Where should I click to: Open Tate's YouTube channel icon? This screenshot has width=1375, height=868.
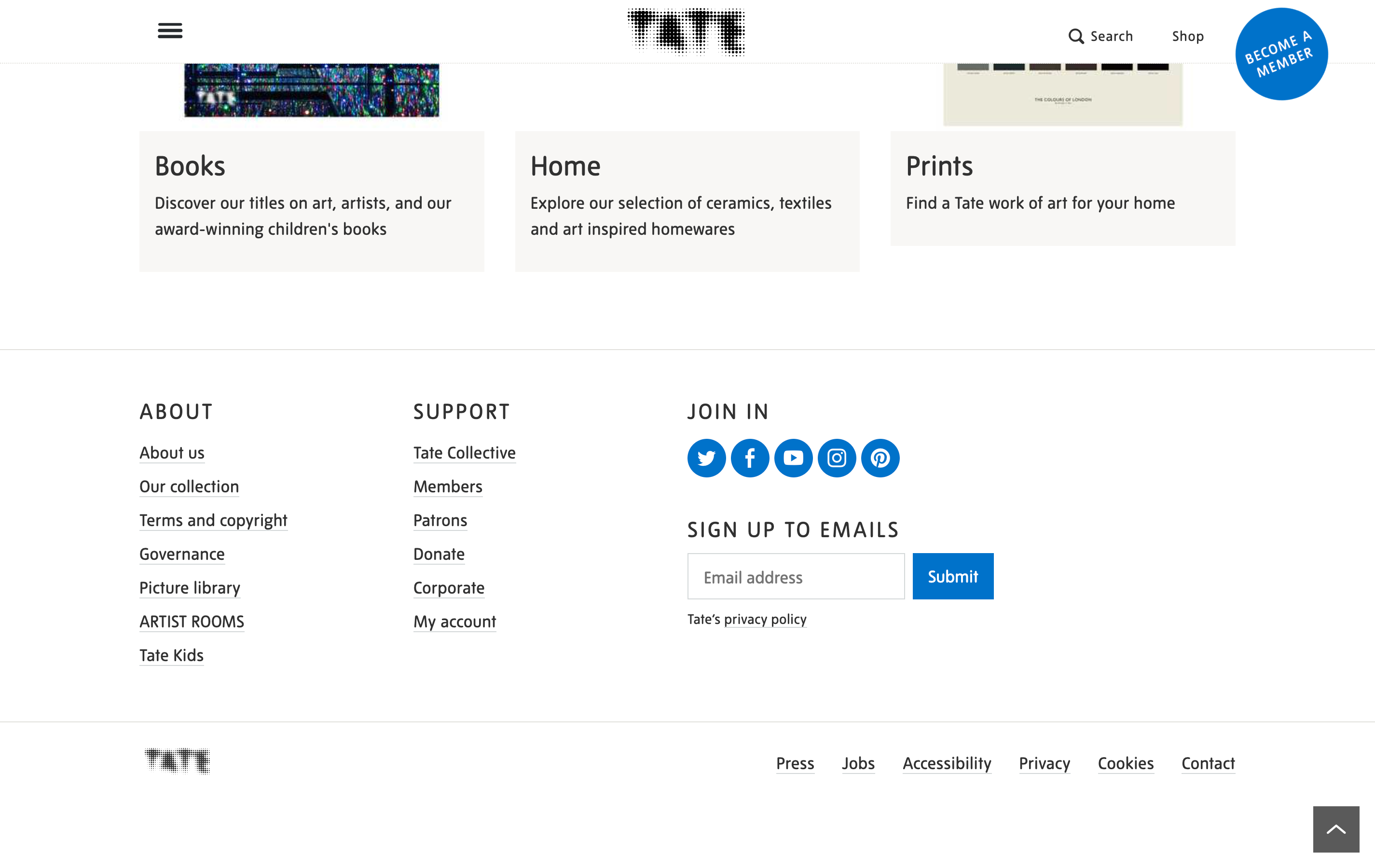[x=793, y=458]
